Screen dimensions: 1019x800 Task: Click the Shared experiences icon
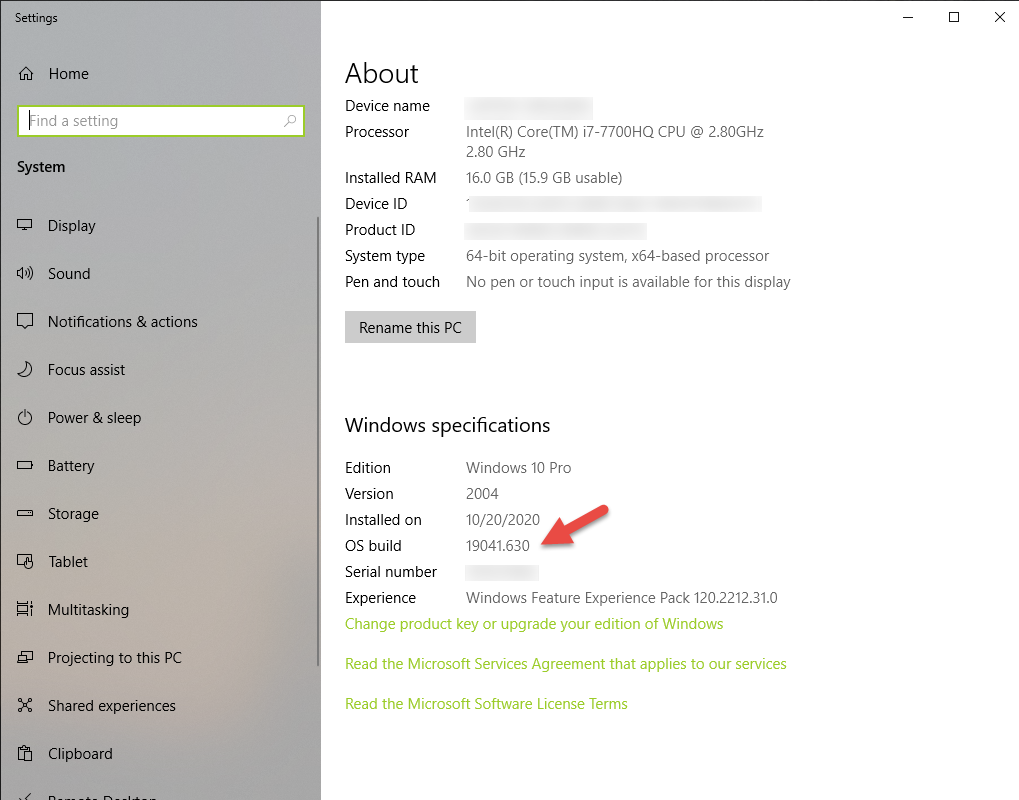click(25, 705)
